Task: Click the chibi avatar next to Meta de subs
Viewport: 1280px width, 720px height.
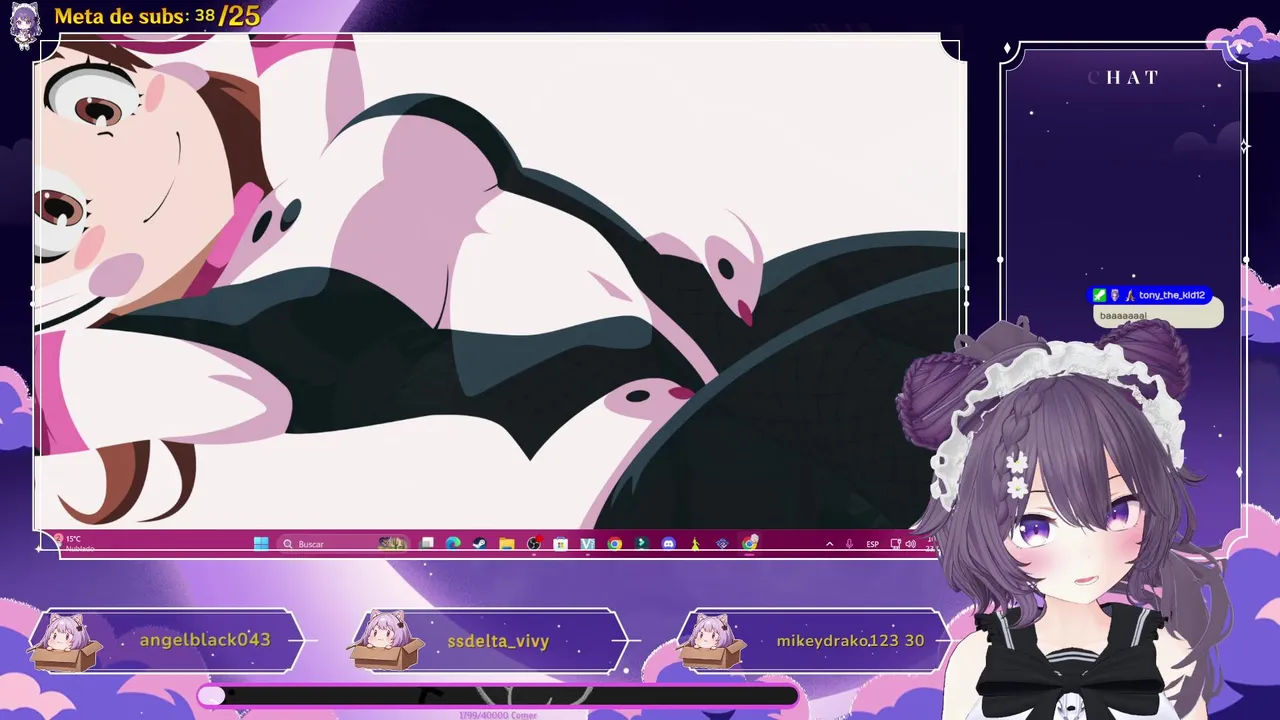Action: tap(24, 24)
